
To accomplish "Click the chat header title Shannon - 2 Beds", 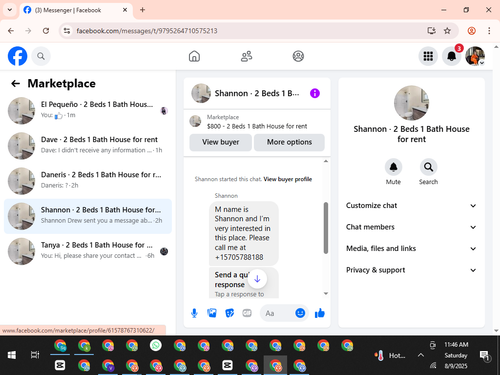I will 257,93.
